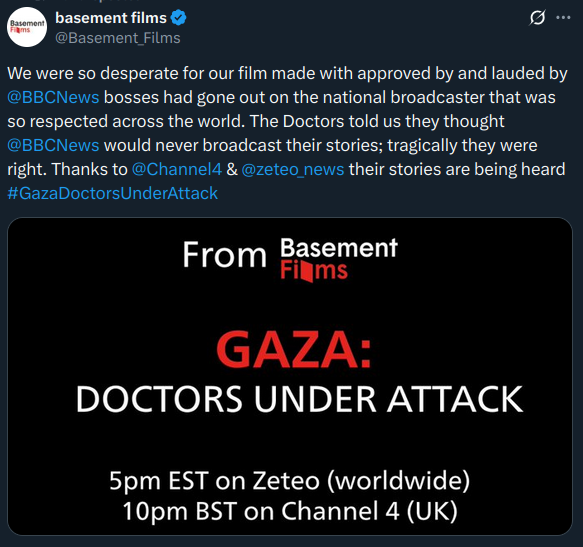Open the Grok slashed-circle icon
The width and height of the screenshot is (583, 547).
(537, 17)
